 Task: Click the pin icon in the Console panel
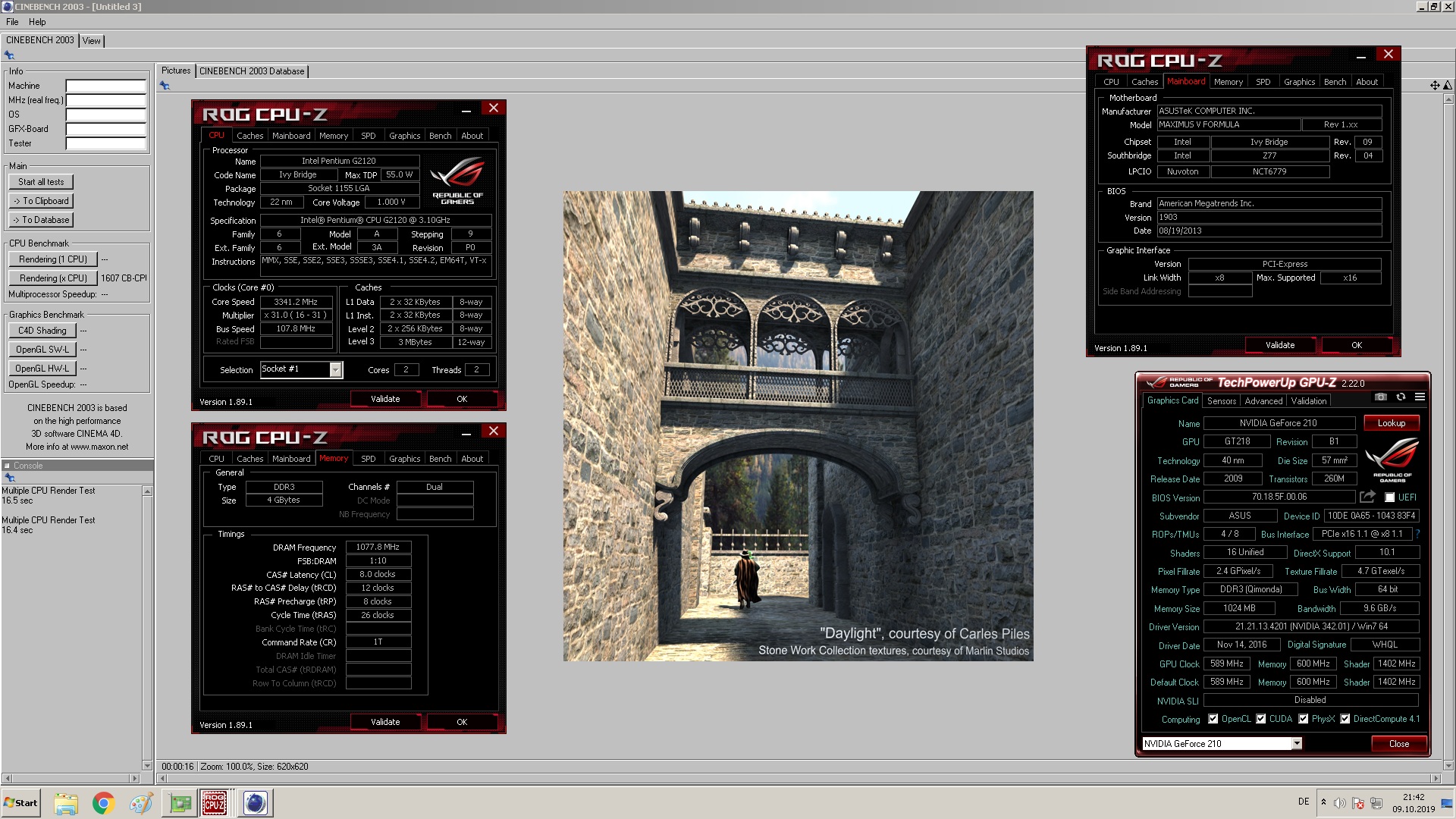tap(10, 478)
